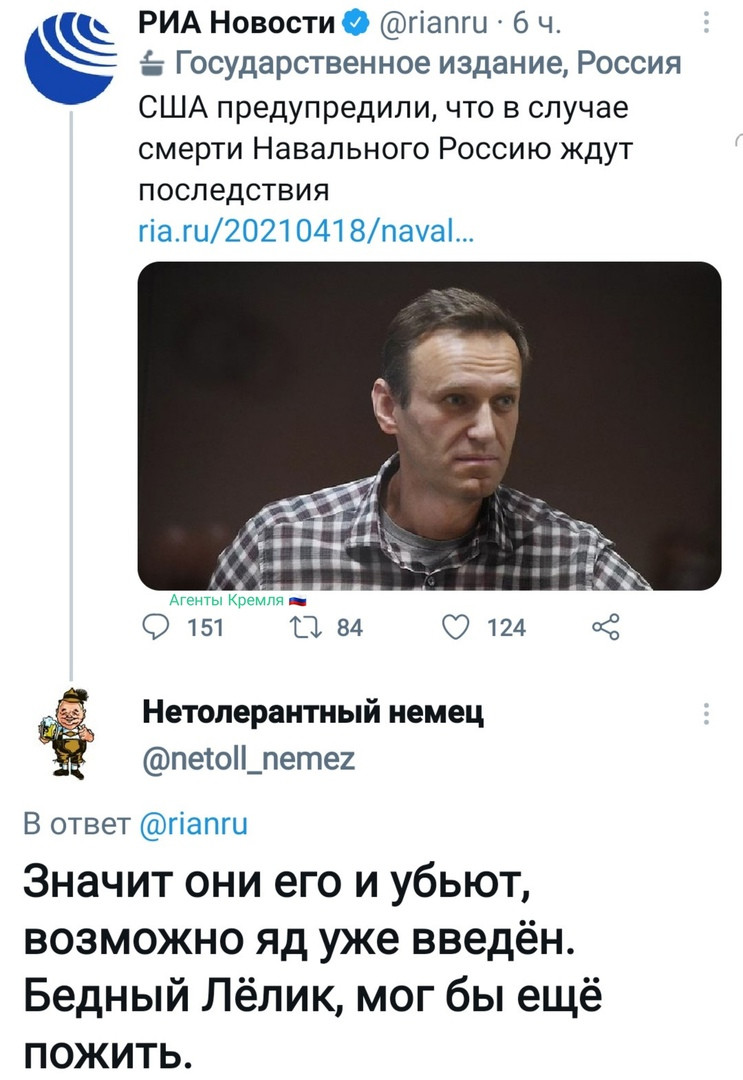Viewport: 743px width, 1080px height.
Task: Click the blue verified badge
Action: click(x=355, y=24)
